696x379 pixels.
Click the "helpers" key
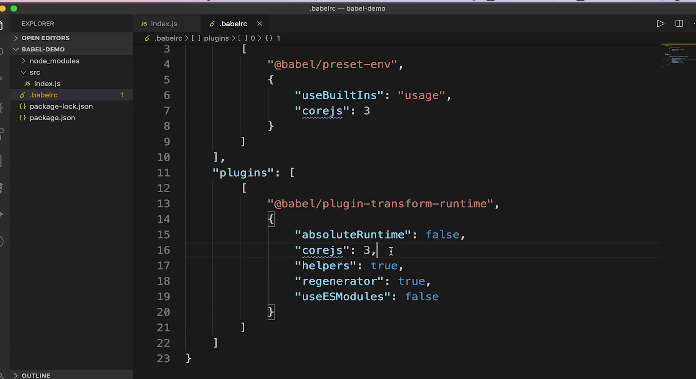[325, 266]
